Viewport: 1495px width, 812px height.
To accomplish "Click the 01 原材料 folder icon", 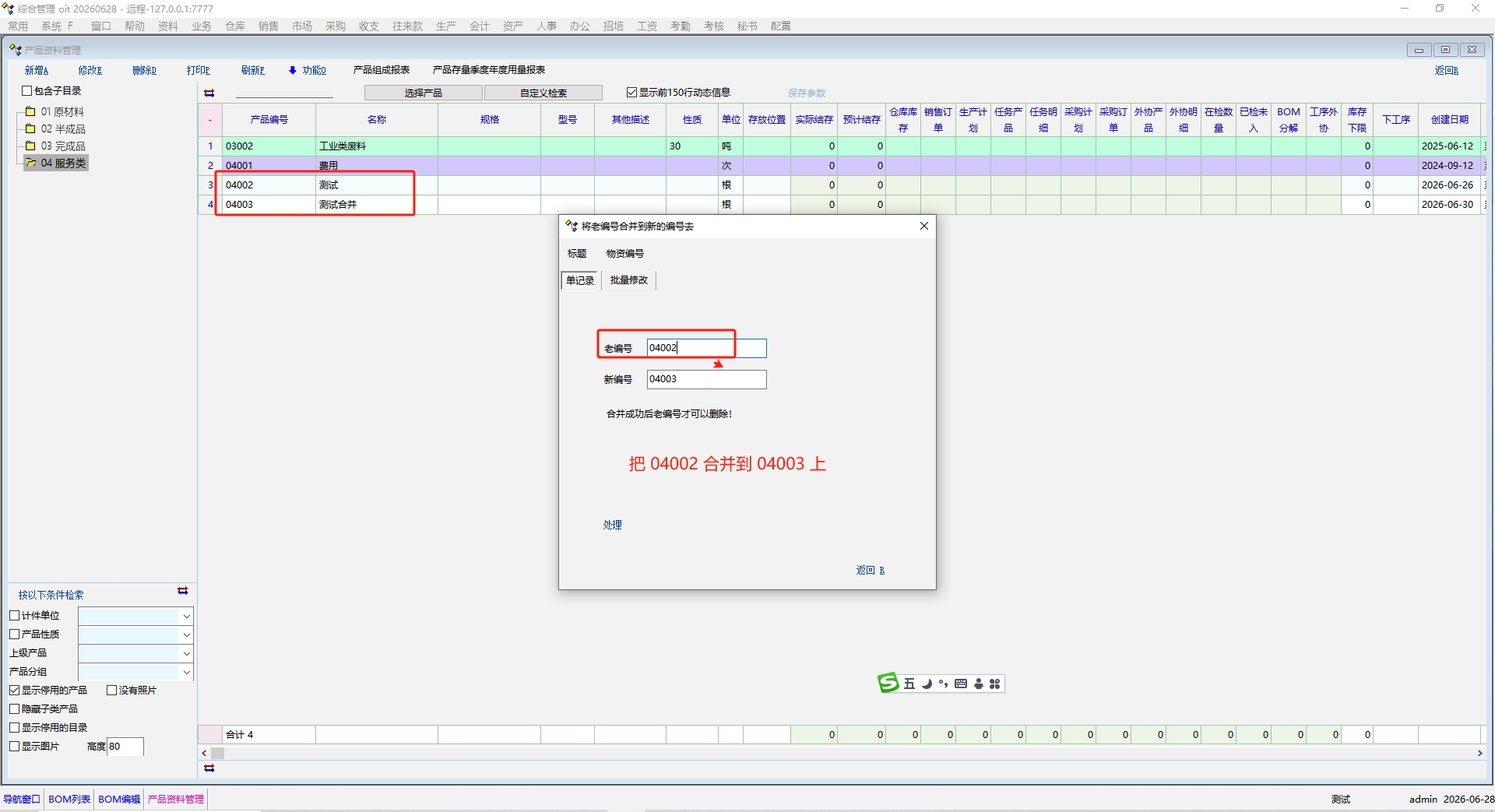I will (x=30, y=111).
